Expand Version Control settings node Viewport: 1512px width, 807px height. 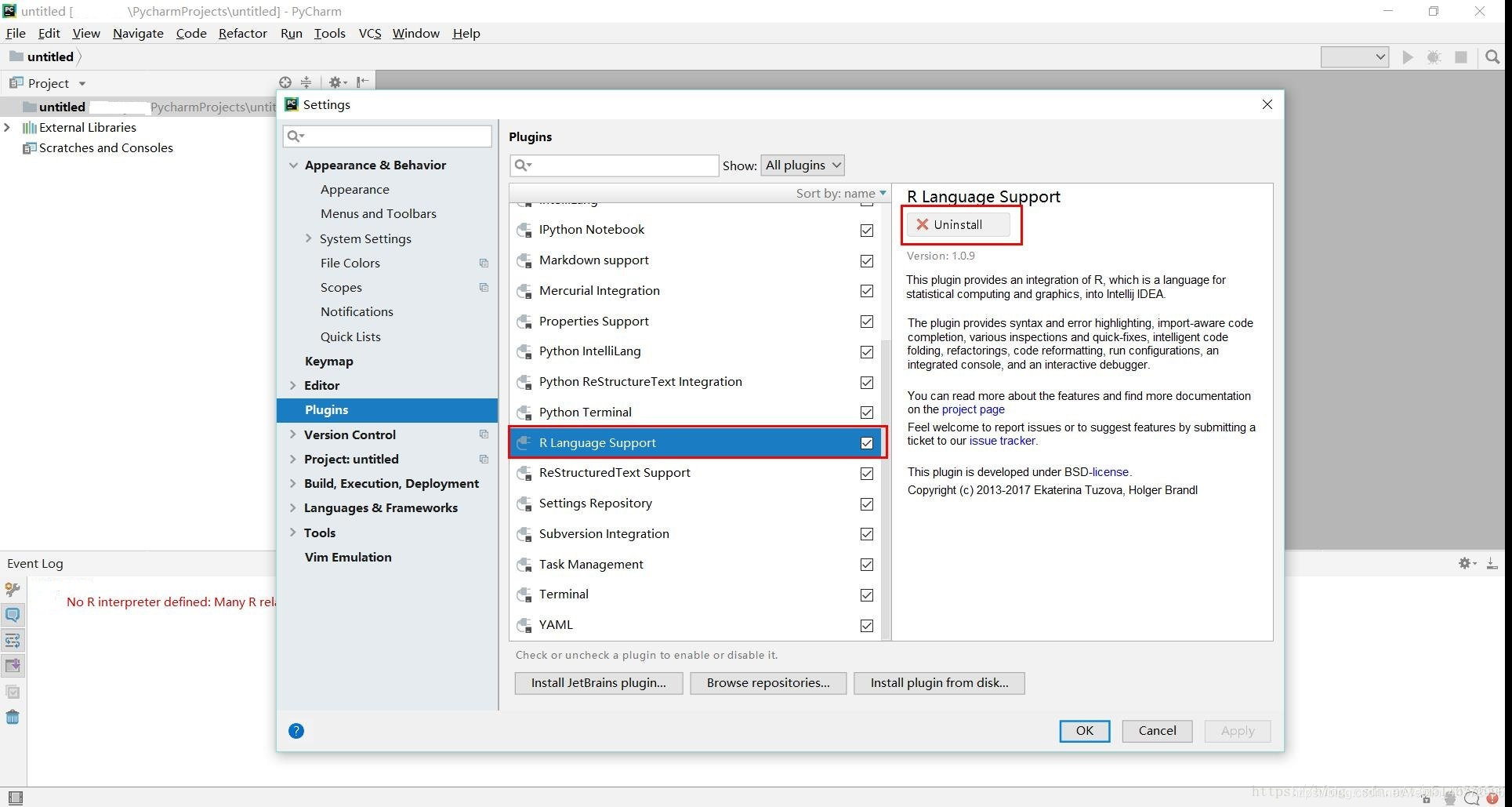tap(293, 434)
